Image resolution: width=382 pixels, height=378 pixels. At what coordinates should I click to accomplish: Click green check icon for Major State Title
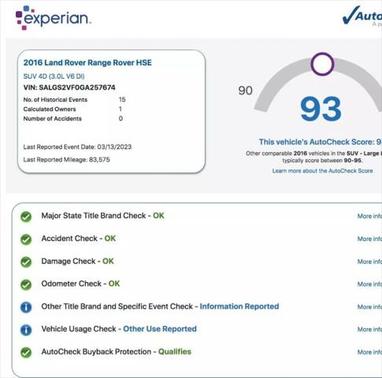click(26, 217)
